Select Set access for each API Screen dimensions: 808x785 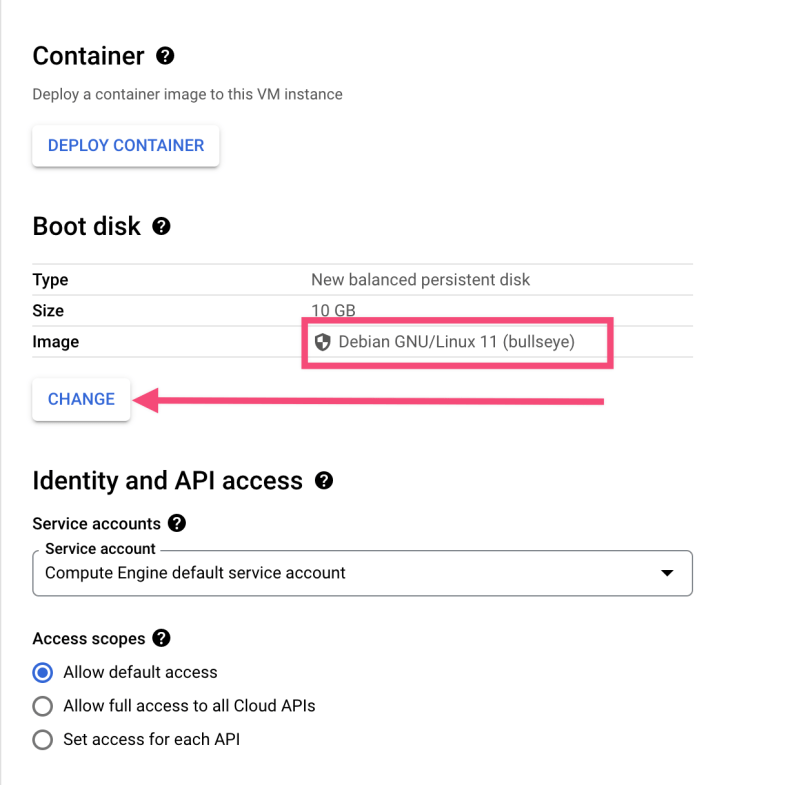click(x=42, y=739)
